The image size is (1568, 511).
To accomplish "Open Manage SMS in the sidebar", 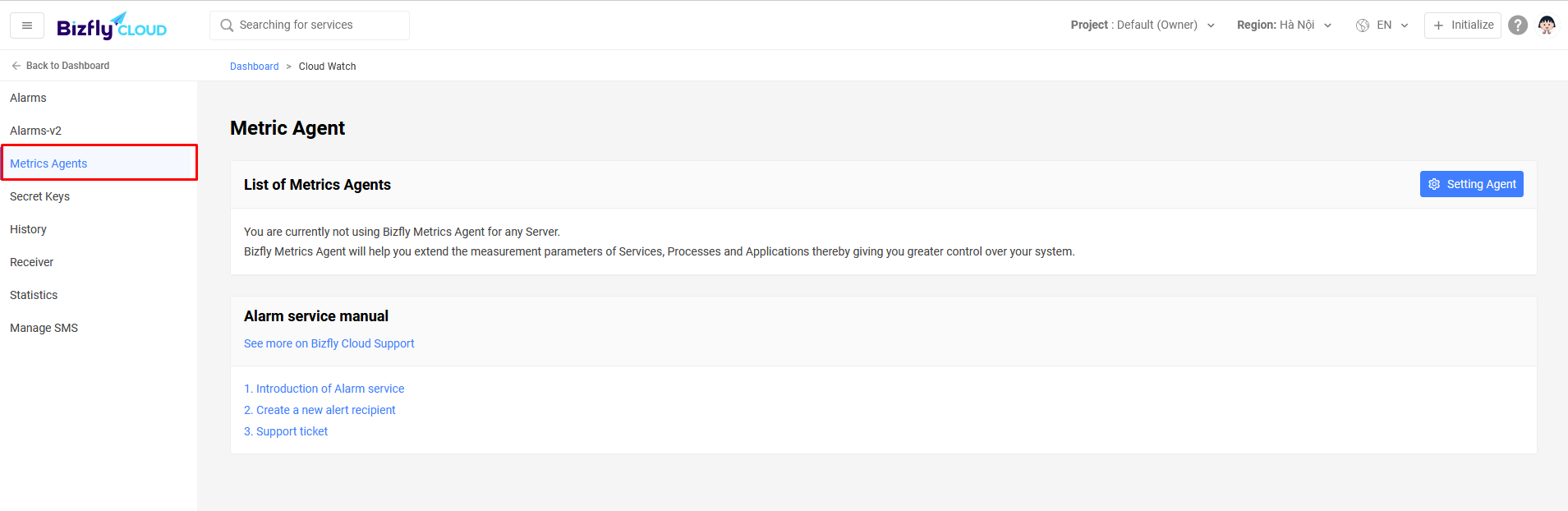I will pos(99,328).
